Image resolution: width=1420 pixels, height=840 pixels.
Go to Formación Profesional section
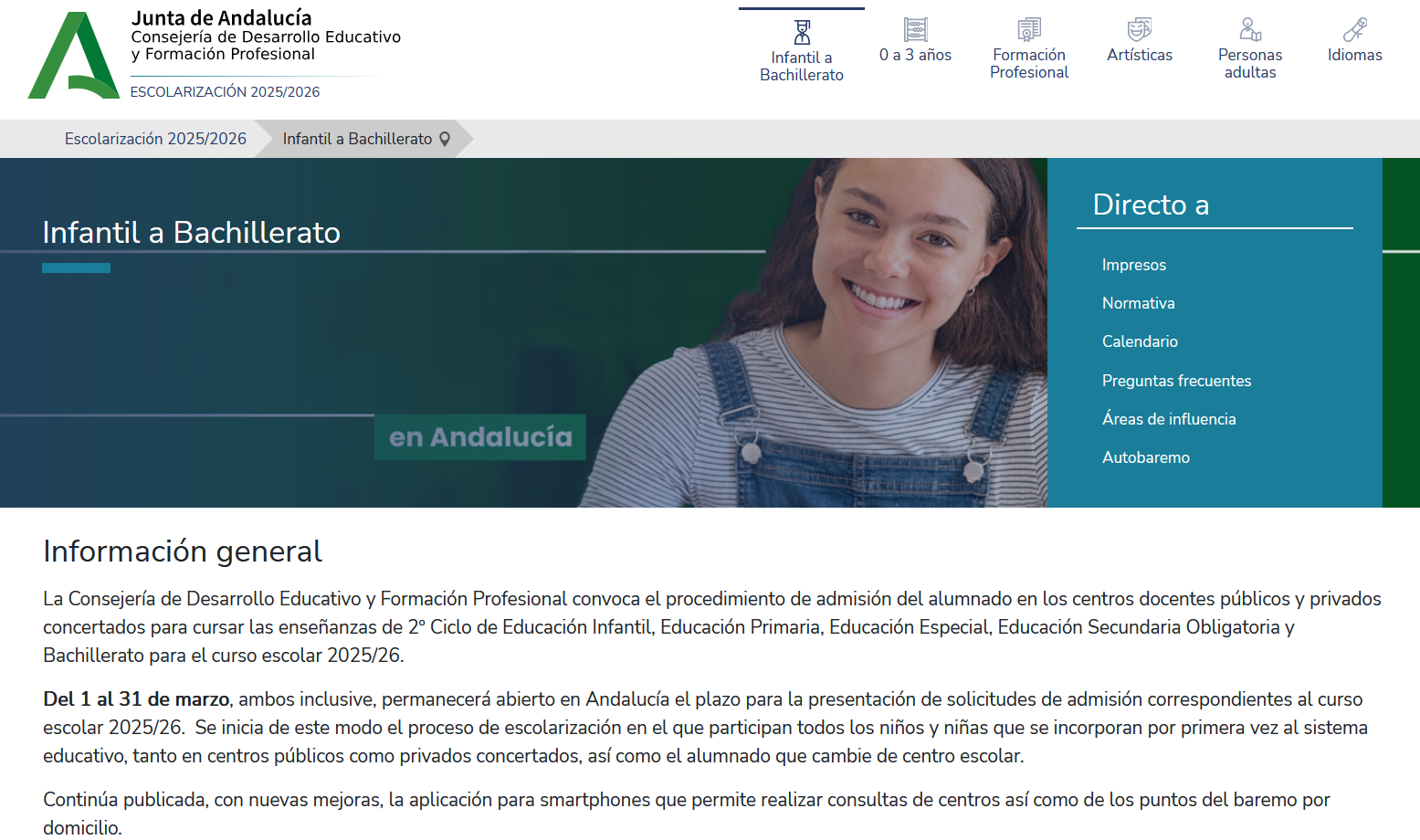1029,63
